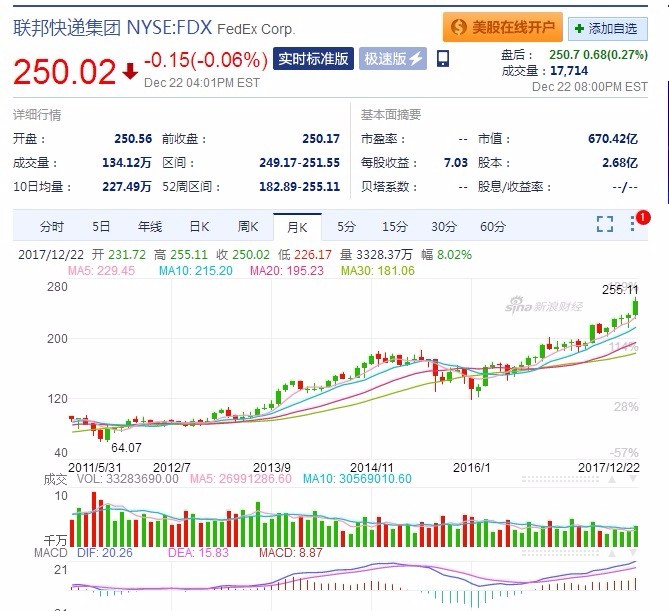The width and height of the screenshot is (669, 611).
Task: Open the chart more-options dots menu
Action: 632,224
